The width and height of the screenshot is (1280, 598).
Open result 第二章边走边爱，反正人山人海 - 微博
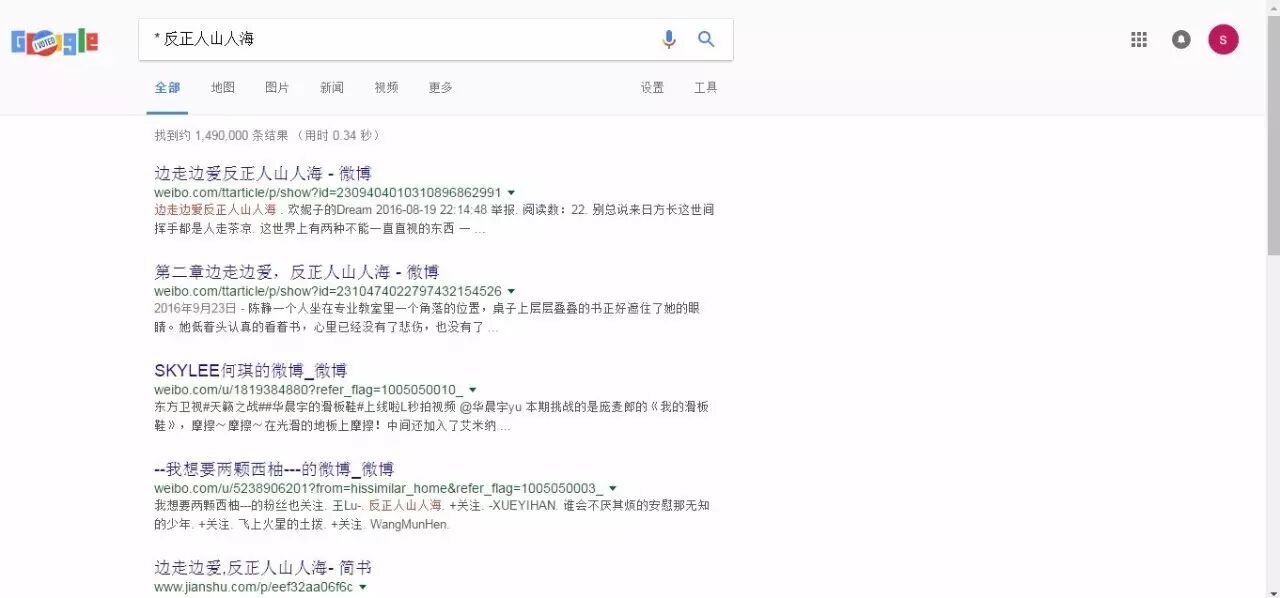[297, 272]
